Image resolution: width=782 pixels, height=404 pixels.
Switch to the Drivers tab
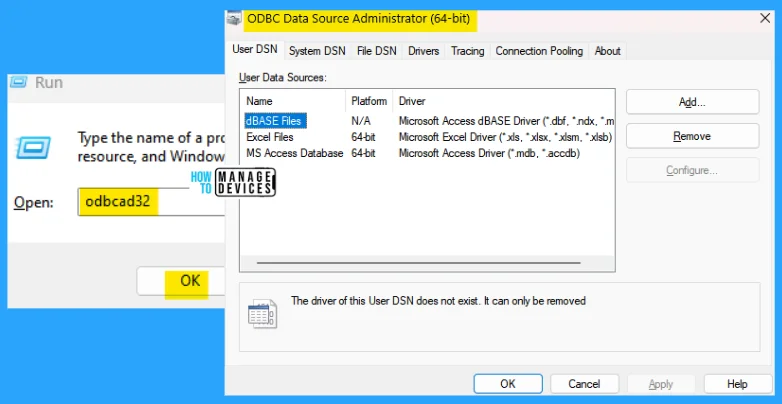coord(423,51)
